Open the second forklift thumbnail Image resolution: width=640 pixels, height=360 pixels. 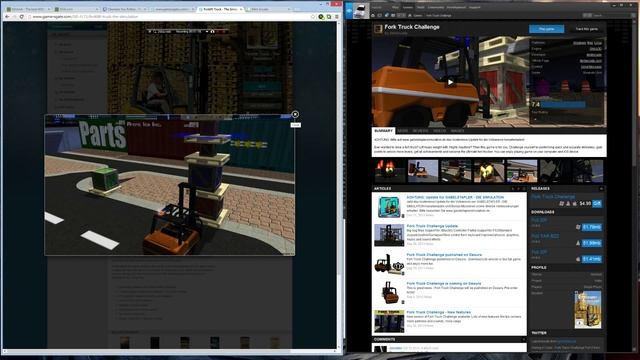pos(423,171)
